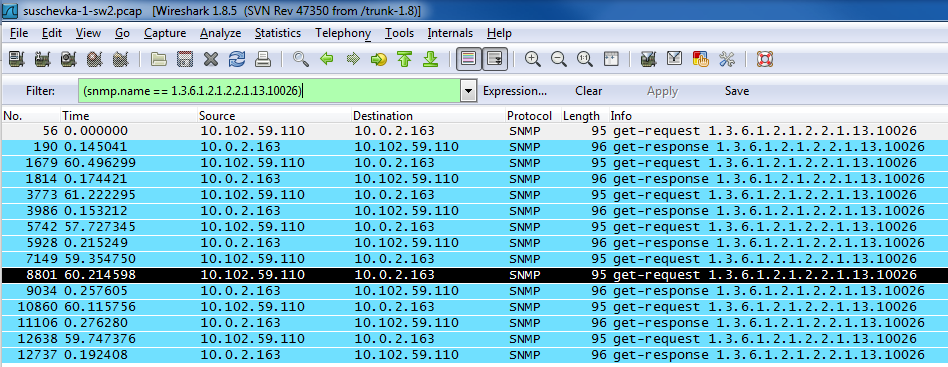This screenshot has height=367, width=948.
Task: Open the capture interfaces list icon
Action: tap(17, 59)
